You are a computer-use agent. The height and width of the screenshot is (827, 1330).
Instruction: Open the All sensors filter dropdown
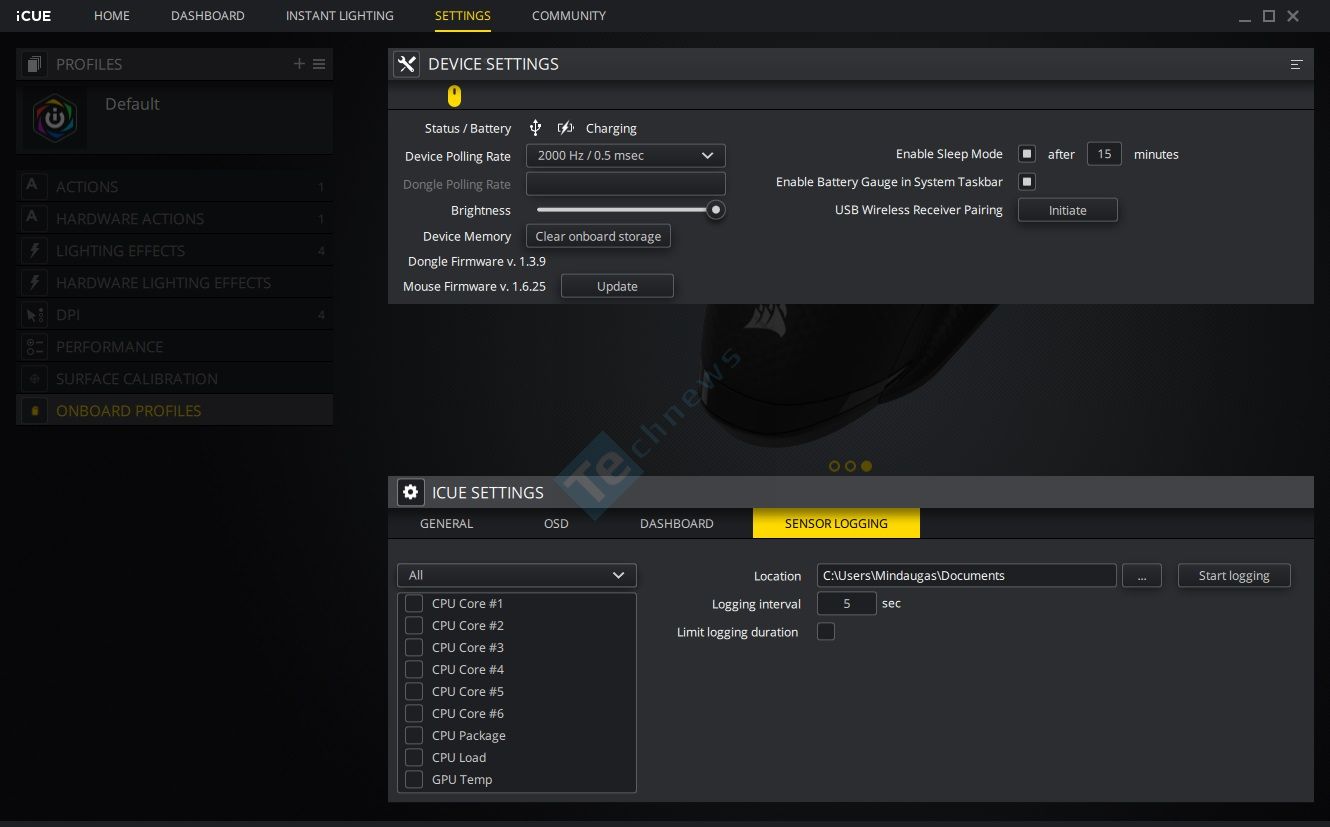516,575
